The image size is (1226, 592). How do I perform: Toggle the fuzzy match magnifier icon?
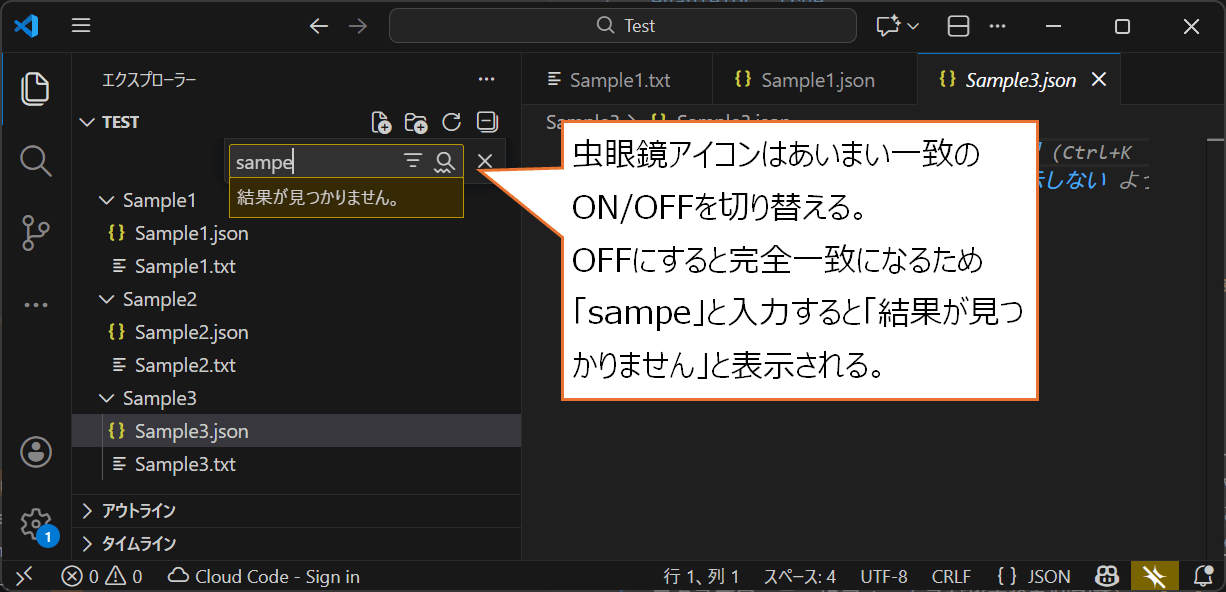[x=444, y=160]
